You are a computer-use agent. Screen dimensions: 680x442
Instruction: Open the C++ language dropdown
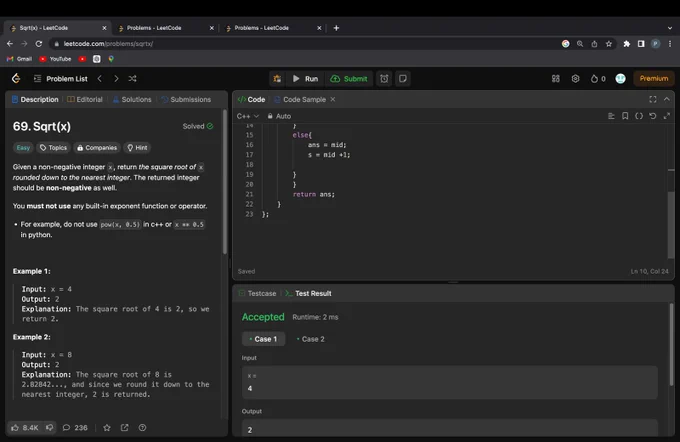click(248, 116)
